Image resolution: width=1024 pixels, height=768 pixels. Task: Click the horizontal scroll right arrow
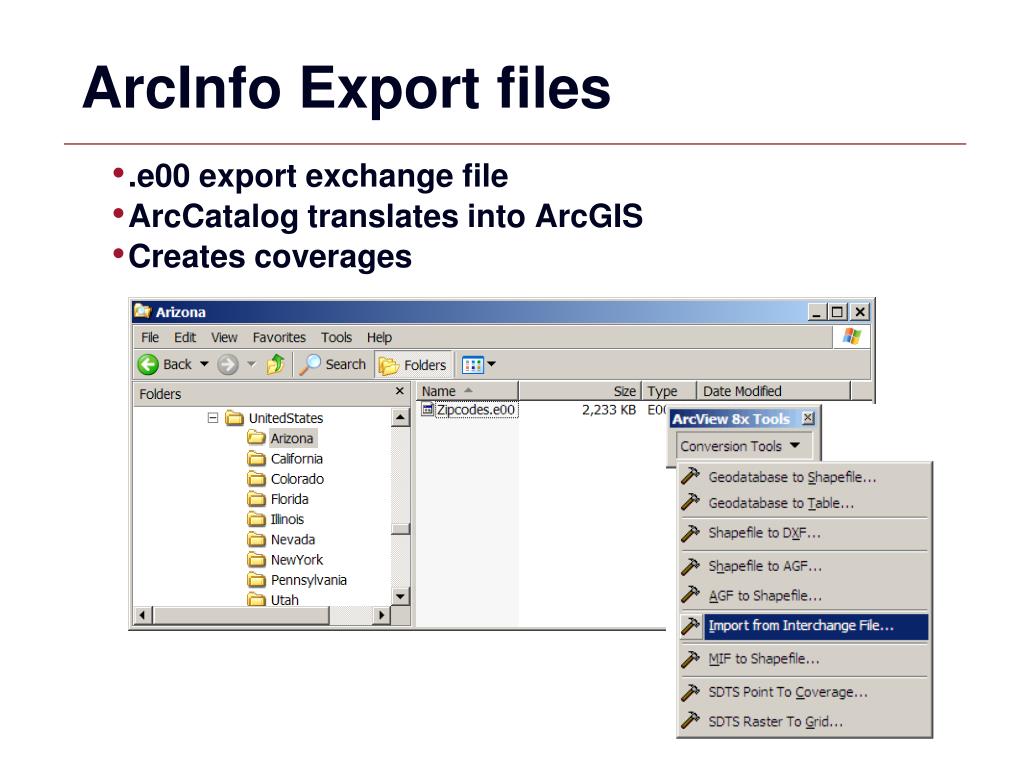(382, 615)
